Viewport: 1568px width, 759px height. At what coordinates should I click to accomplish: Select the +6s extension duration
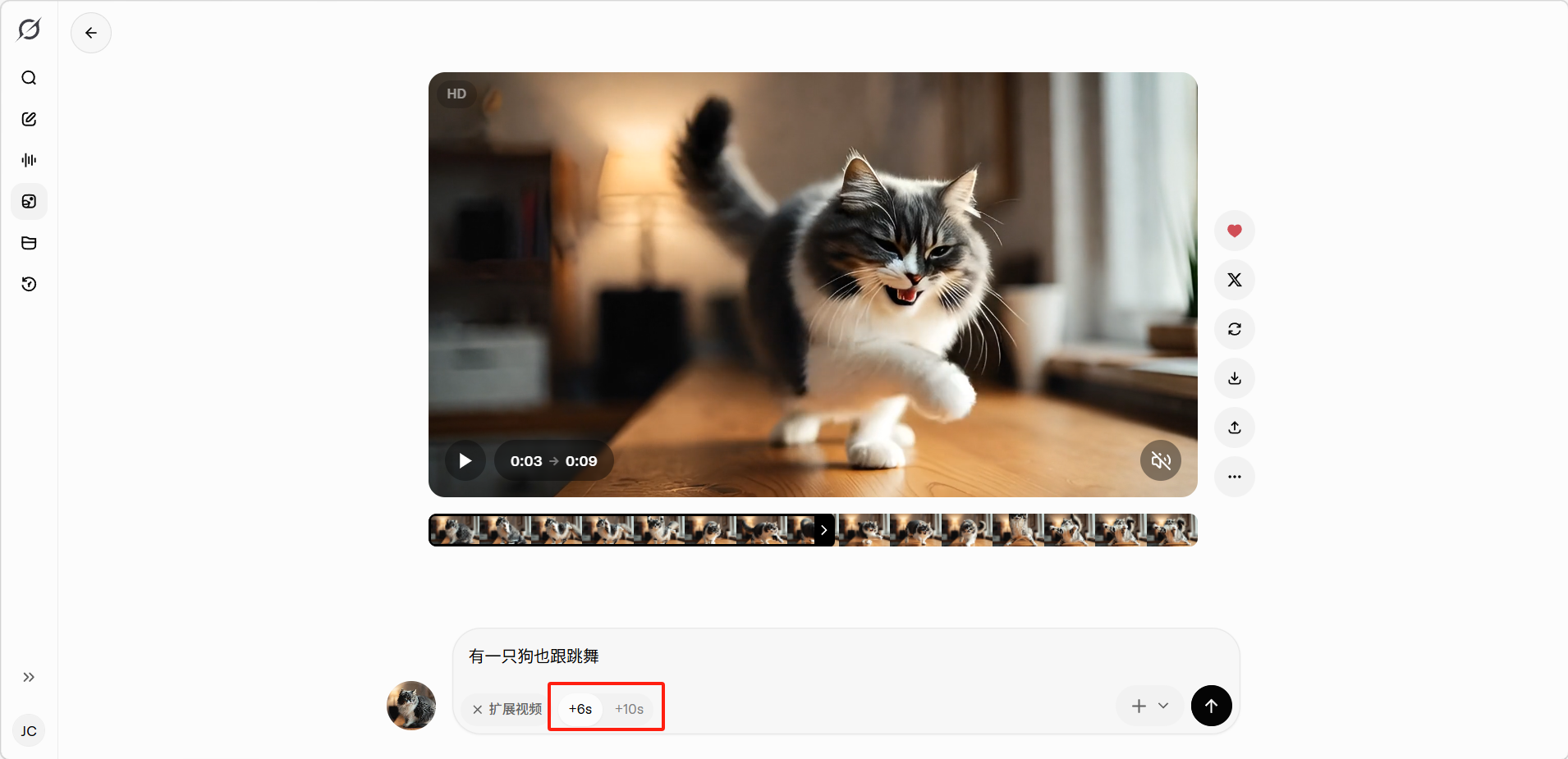tap(580, 709)
